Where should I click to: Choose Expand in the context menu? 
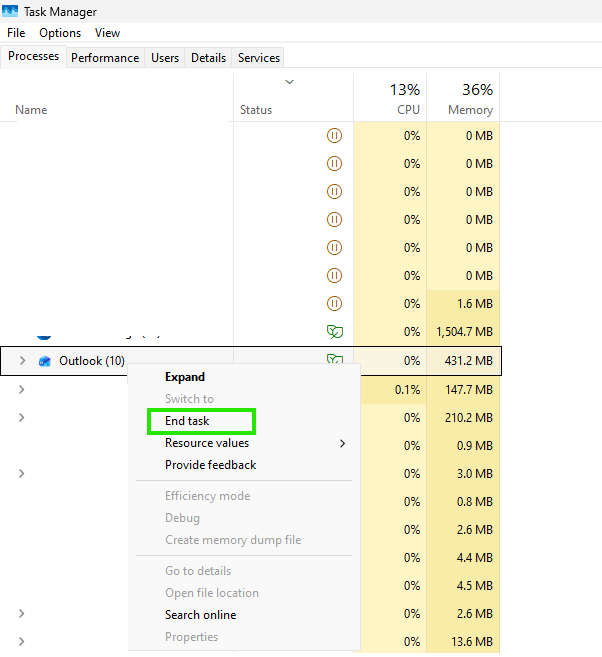pos(185,377)
